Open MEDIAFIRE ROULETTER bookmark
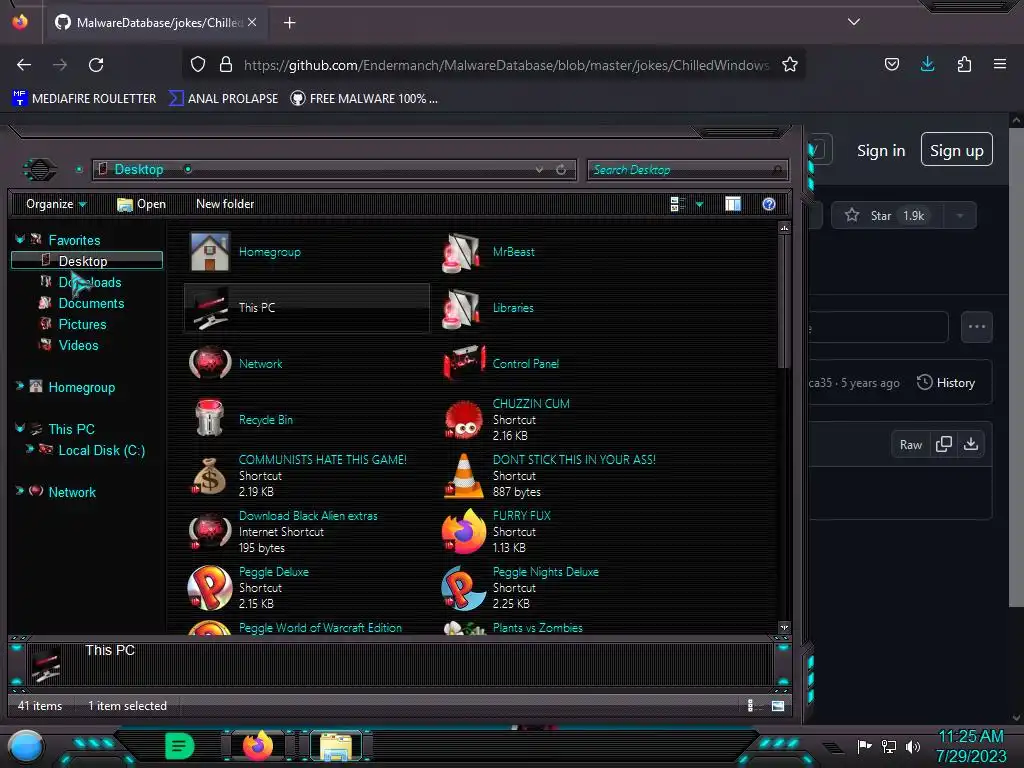 84,99
